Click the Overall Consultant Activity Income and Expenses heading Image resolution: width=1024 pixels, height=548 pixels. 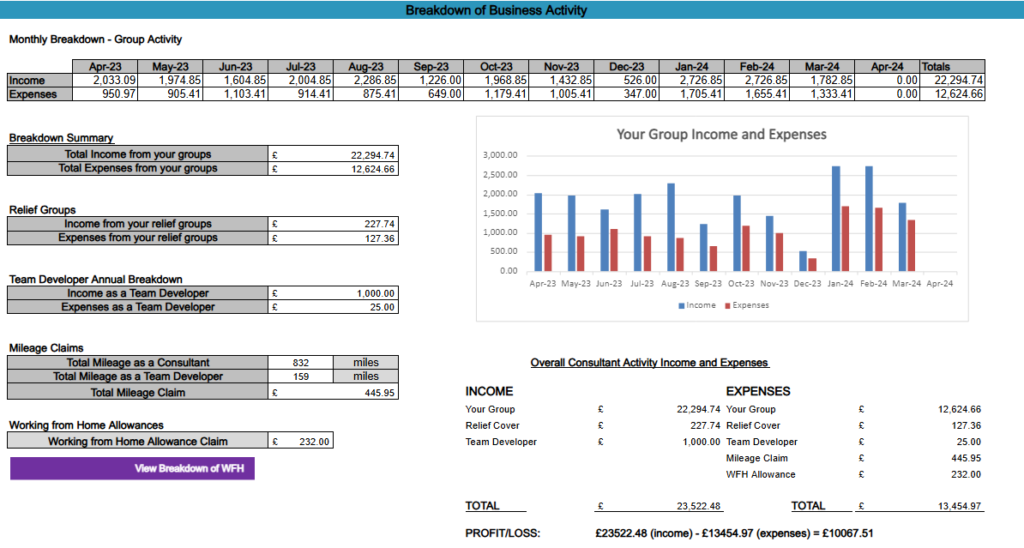coord(649,363)
